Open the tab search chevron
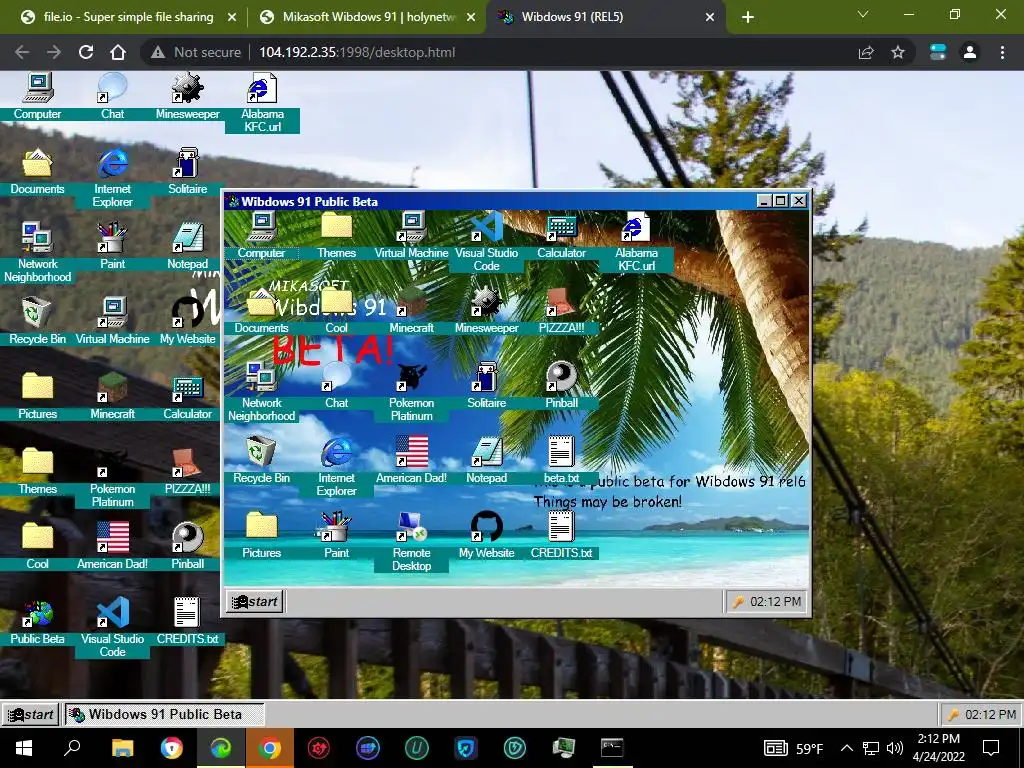 863,14
